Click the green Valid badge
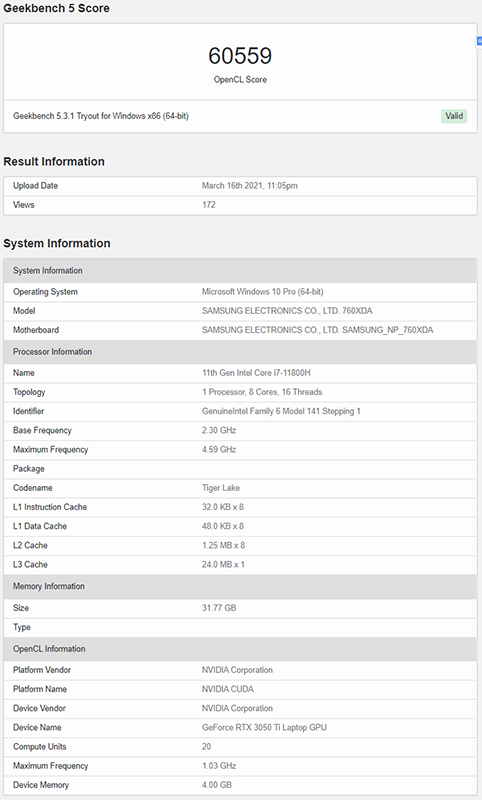The width and height of the screenshot is (482, 800). (x=454, y=116)
